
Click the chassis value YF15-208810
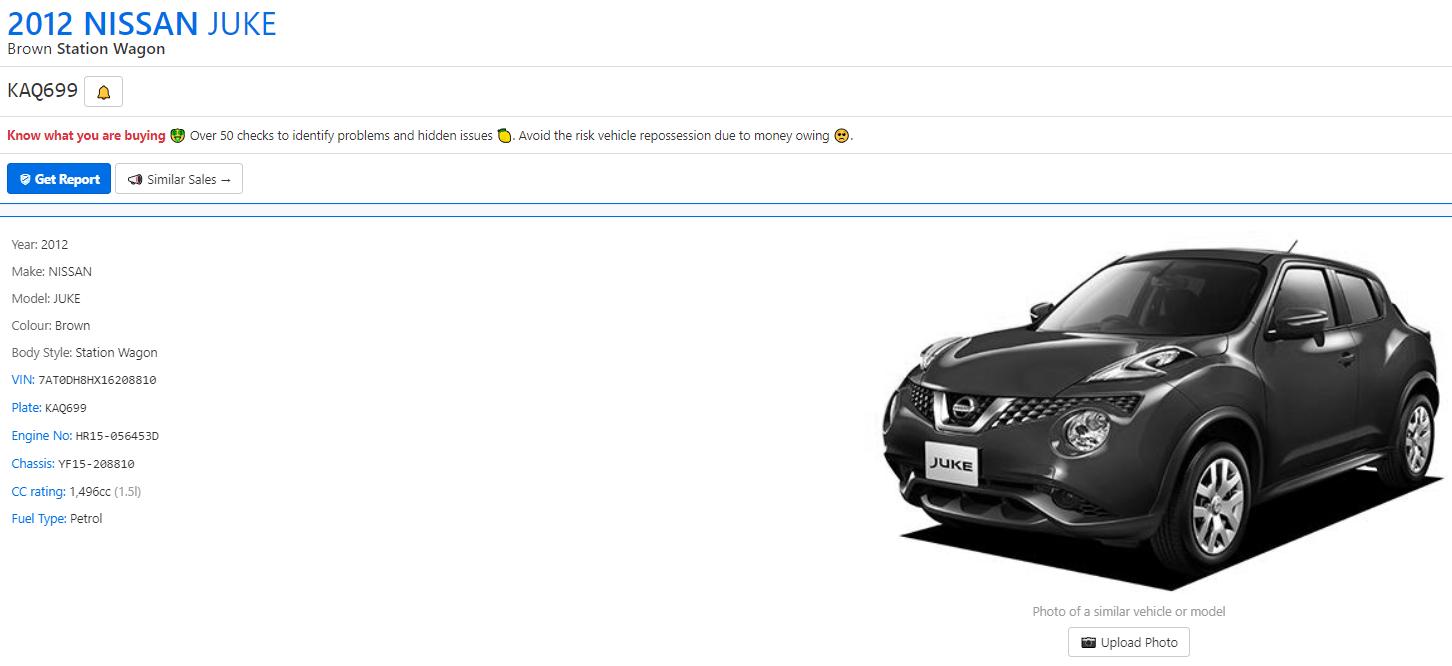(96, 463)
